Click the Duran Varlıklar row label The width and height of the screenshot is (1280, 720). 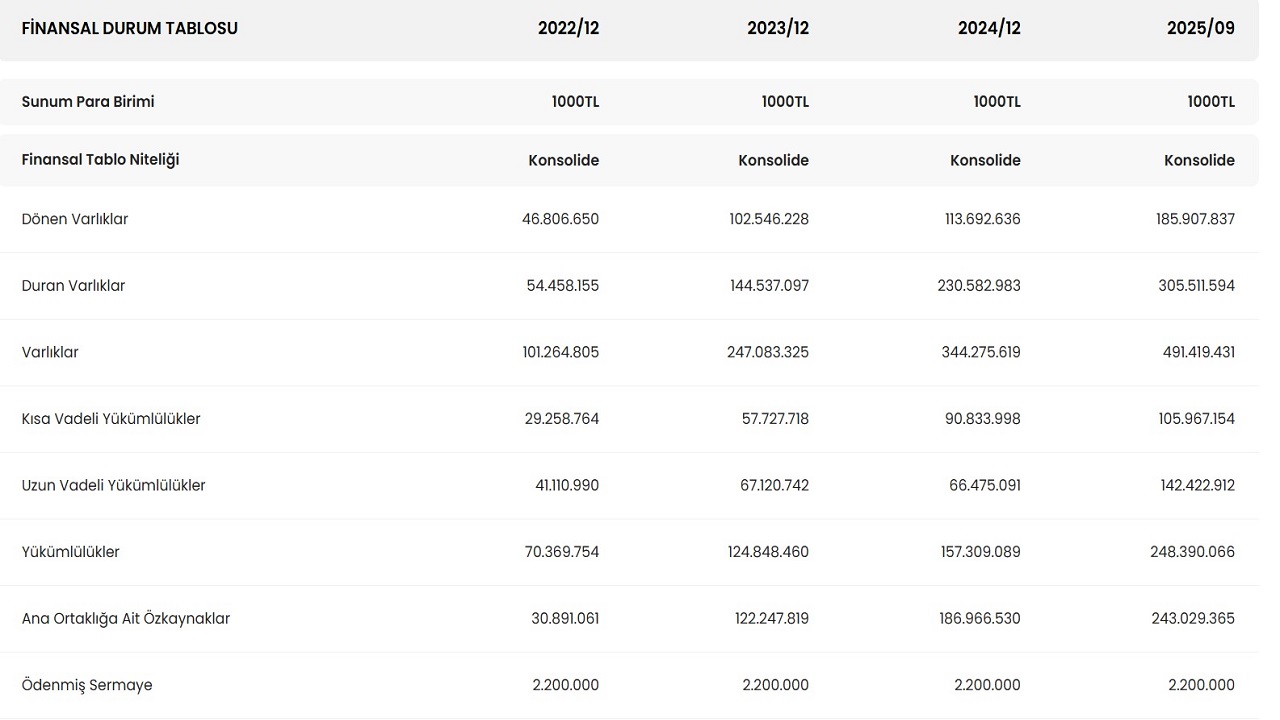pyautogui.click(x=73, y=286)
